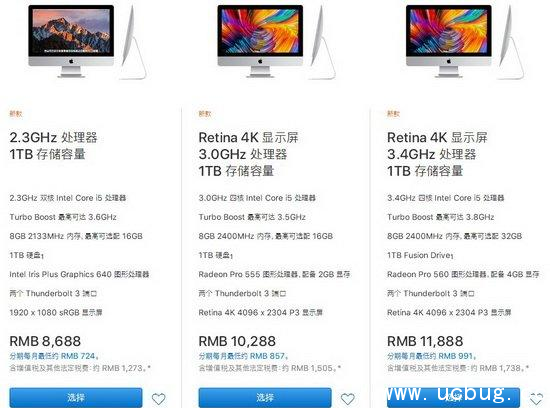Viewport: 550px width, 408px height.
Task: Click the side-profile image of the middle iMac
Action: pos(323,42)
